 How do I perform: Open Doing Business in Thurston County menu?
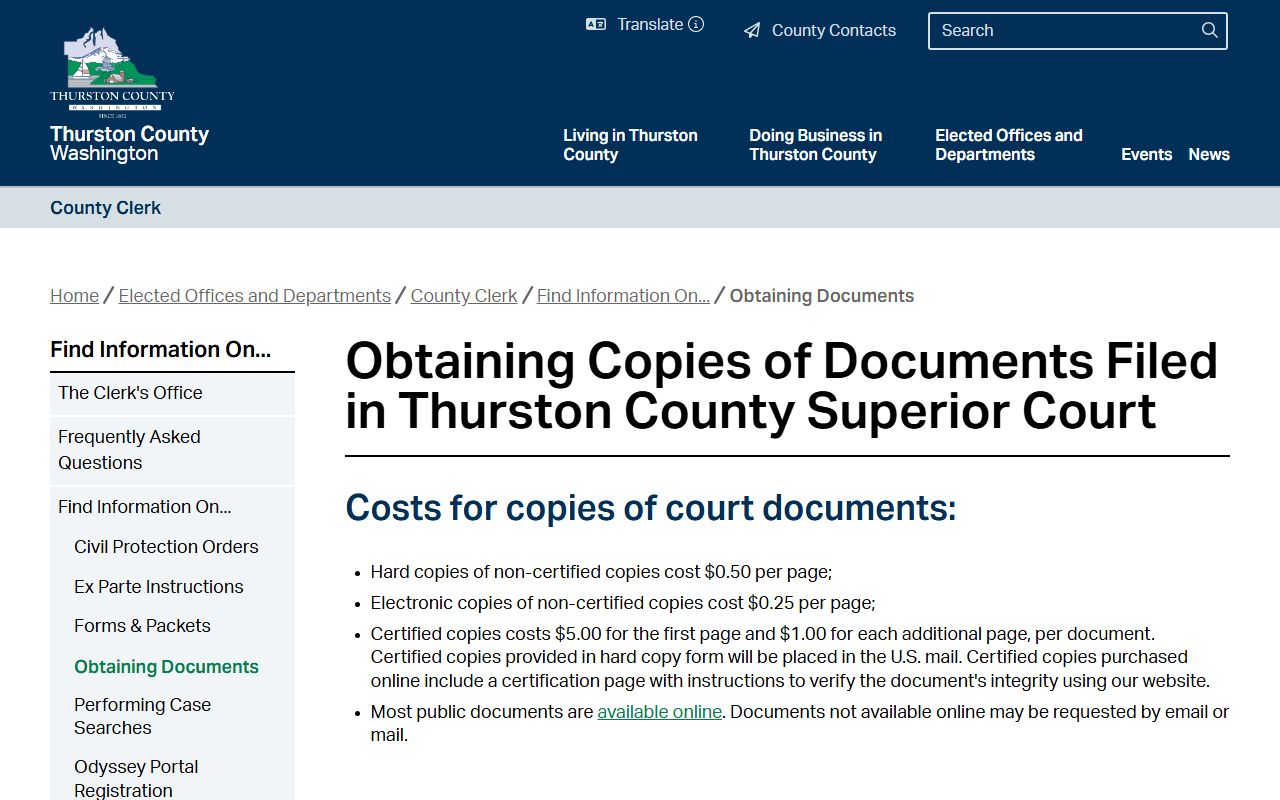tap(815, 145)
